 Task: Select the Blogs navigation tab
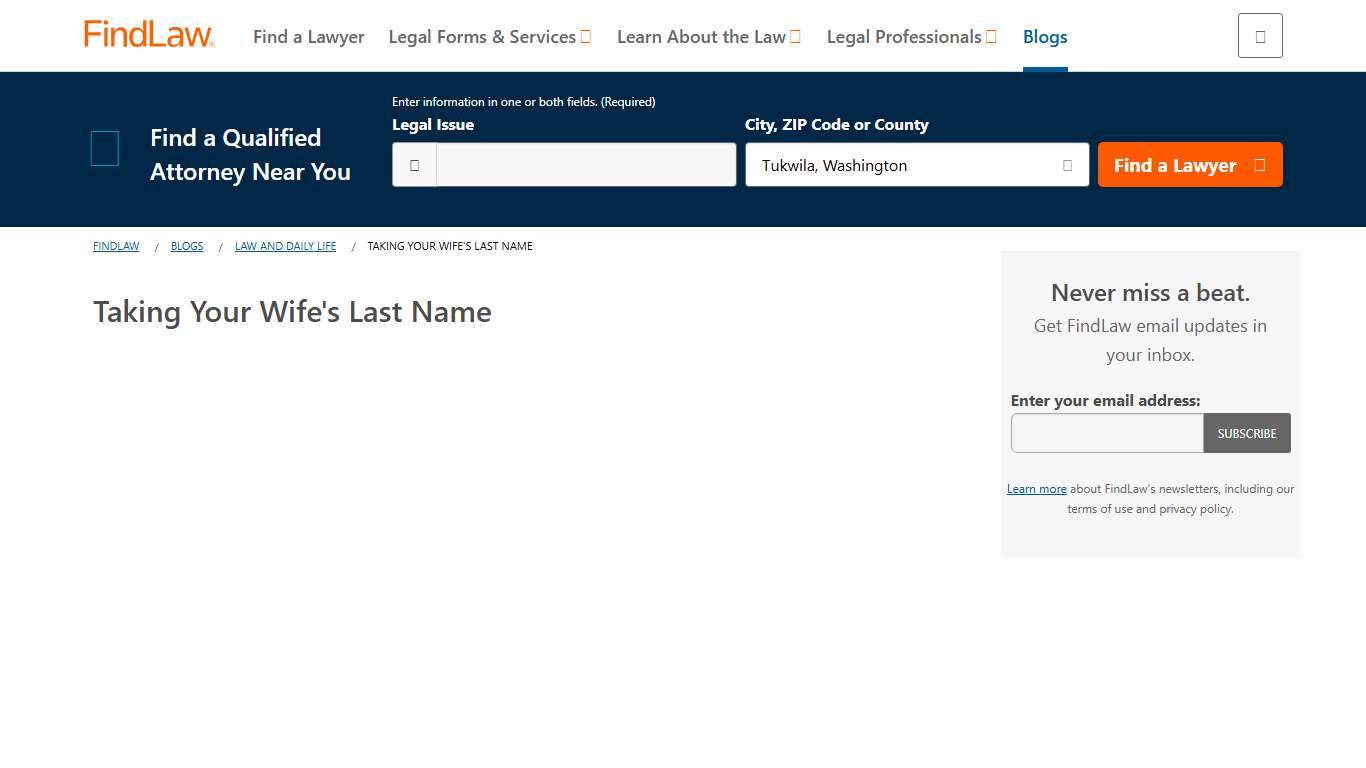[1045, 37]
